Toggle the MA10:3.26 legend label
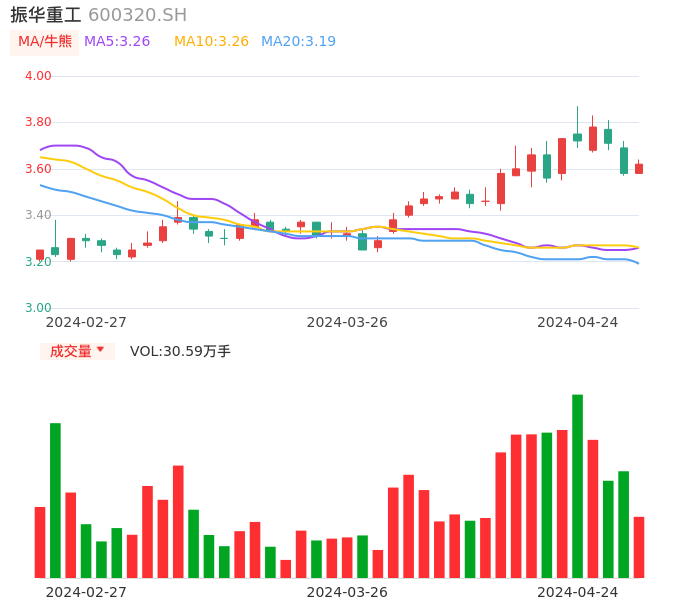Screen dimensions: 686x606 coord(211,42)
